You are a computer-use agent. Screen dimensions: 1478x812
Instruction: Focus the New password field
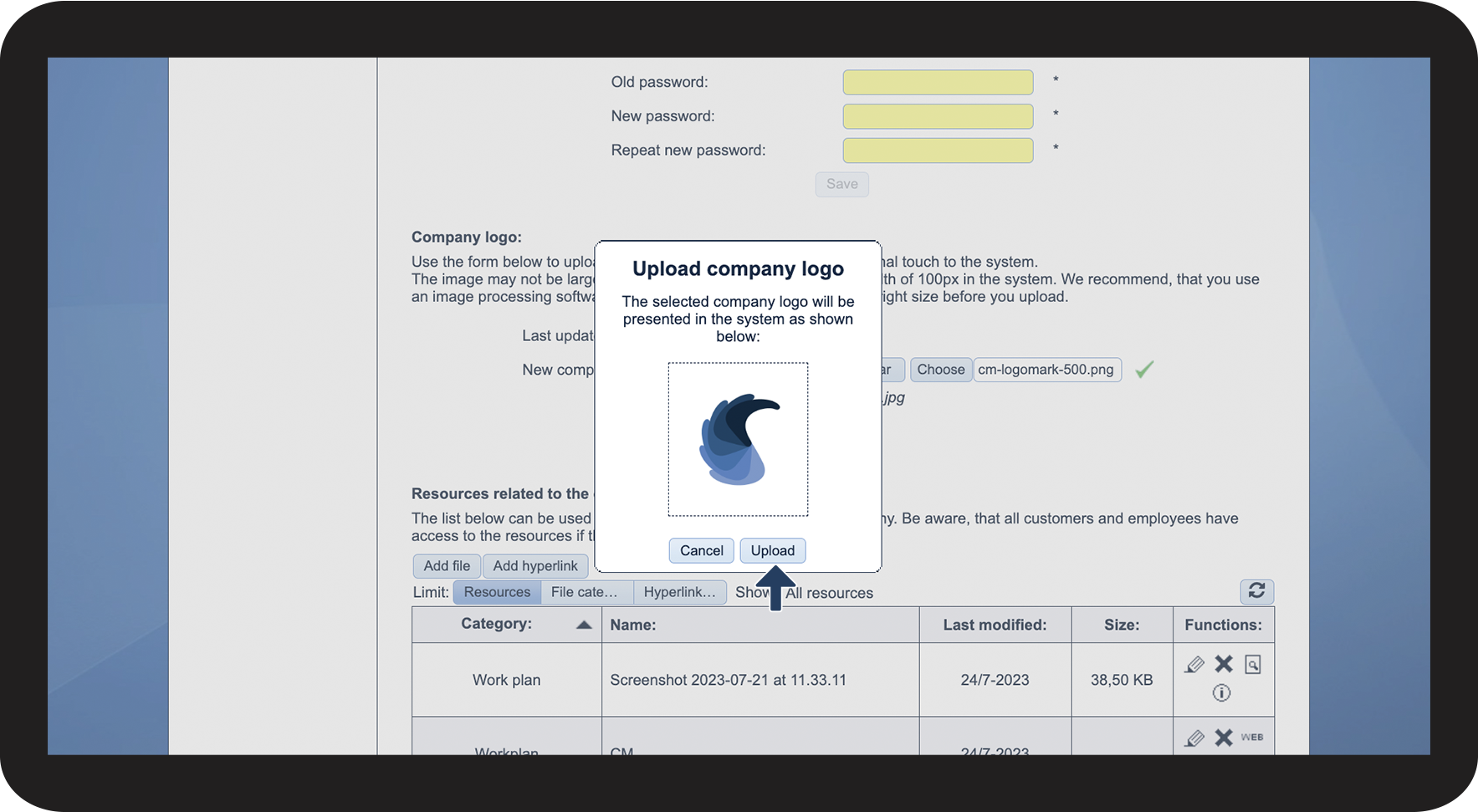[x=938, y=116]
